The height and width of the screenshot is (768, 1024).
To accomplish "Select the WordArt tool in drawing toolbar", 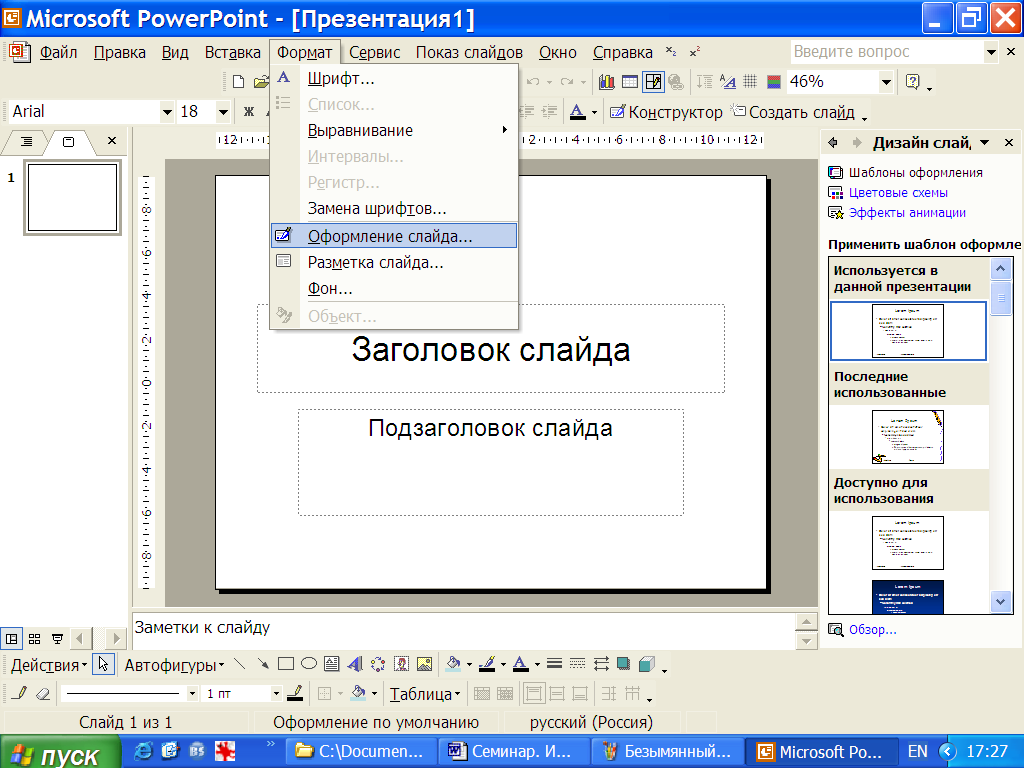I will (355, 664).
